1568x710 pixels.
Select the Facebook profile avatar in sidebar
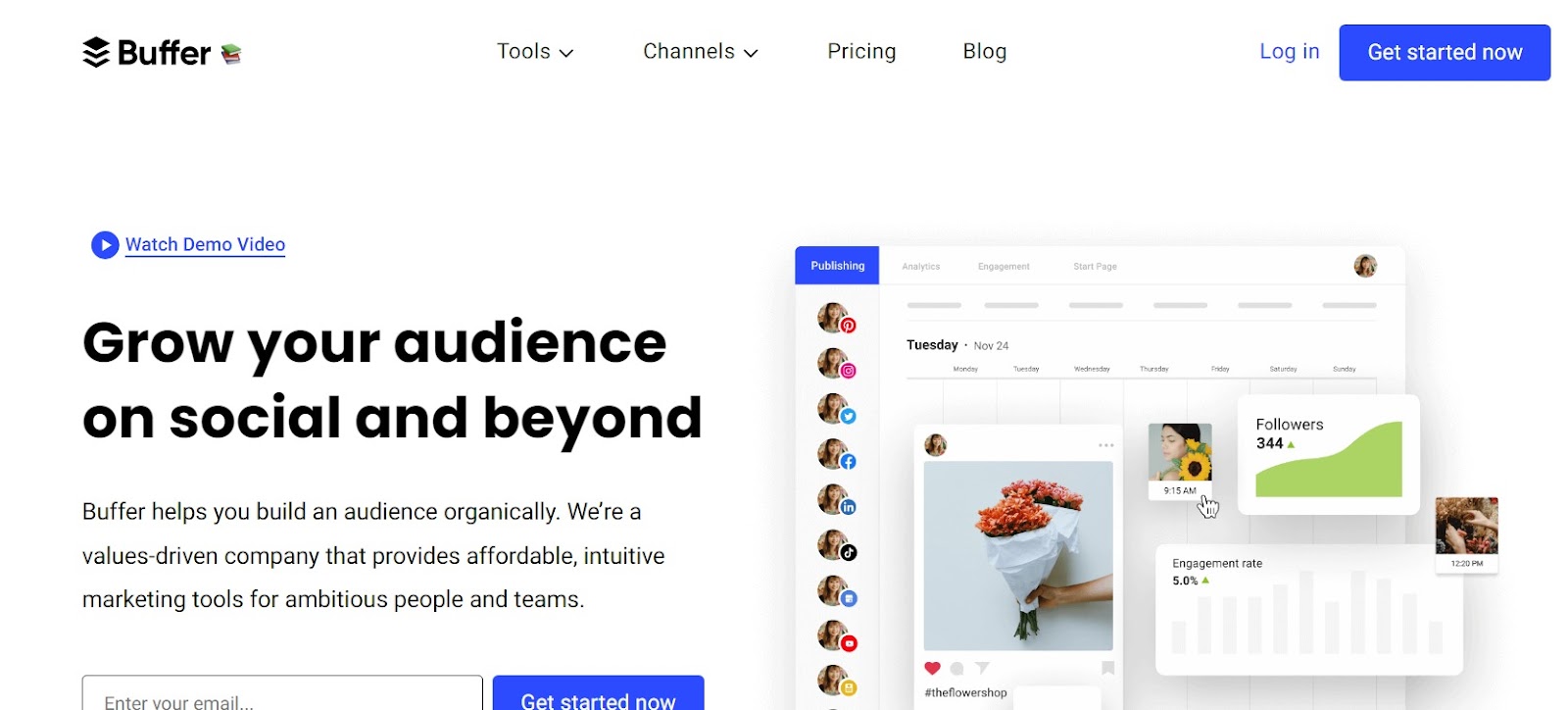tap(836, 454)
